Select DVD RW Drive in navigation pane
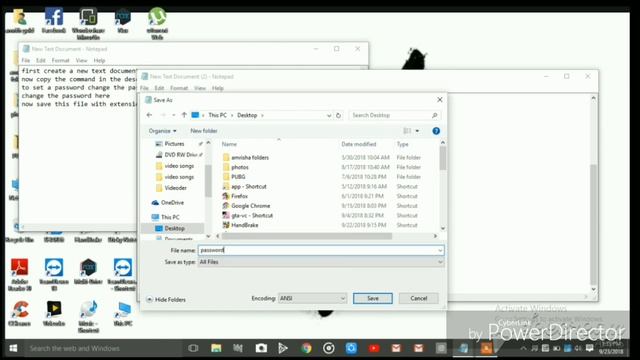Viewport: 640px width, 360px height. [180, 155]
